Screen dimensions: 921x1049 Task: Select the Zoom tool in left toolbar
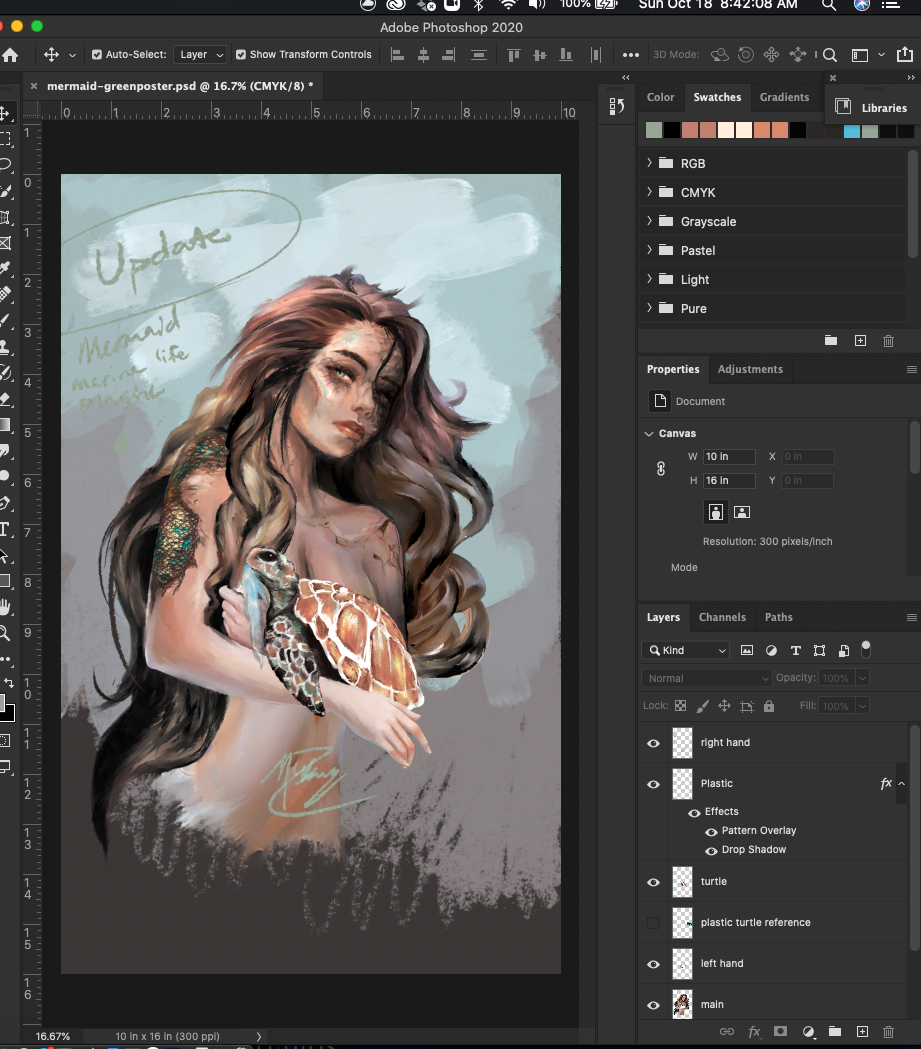[5, 633]
